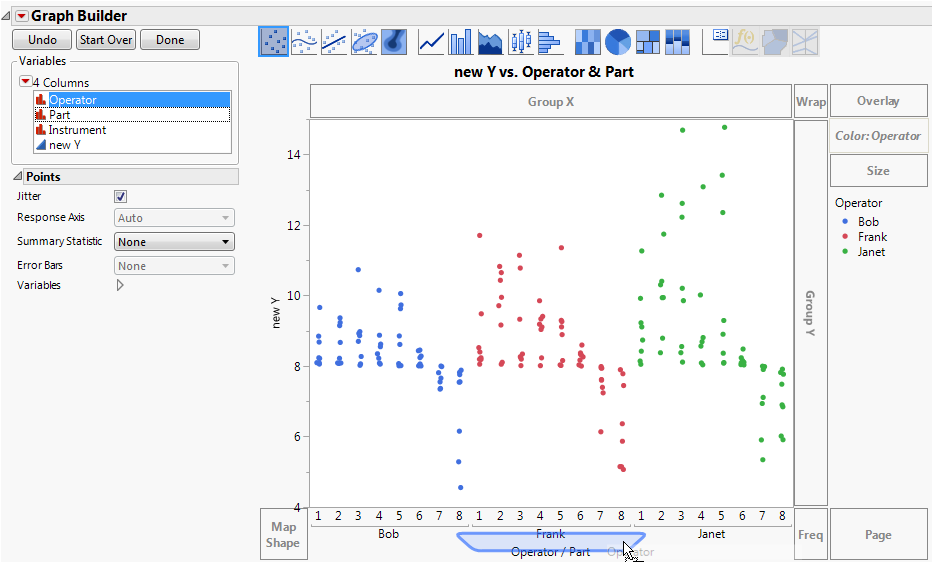934x562 pixels.
Task: Open the Columns red triangle menu
Action: click(25, 82)
